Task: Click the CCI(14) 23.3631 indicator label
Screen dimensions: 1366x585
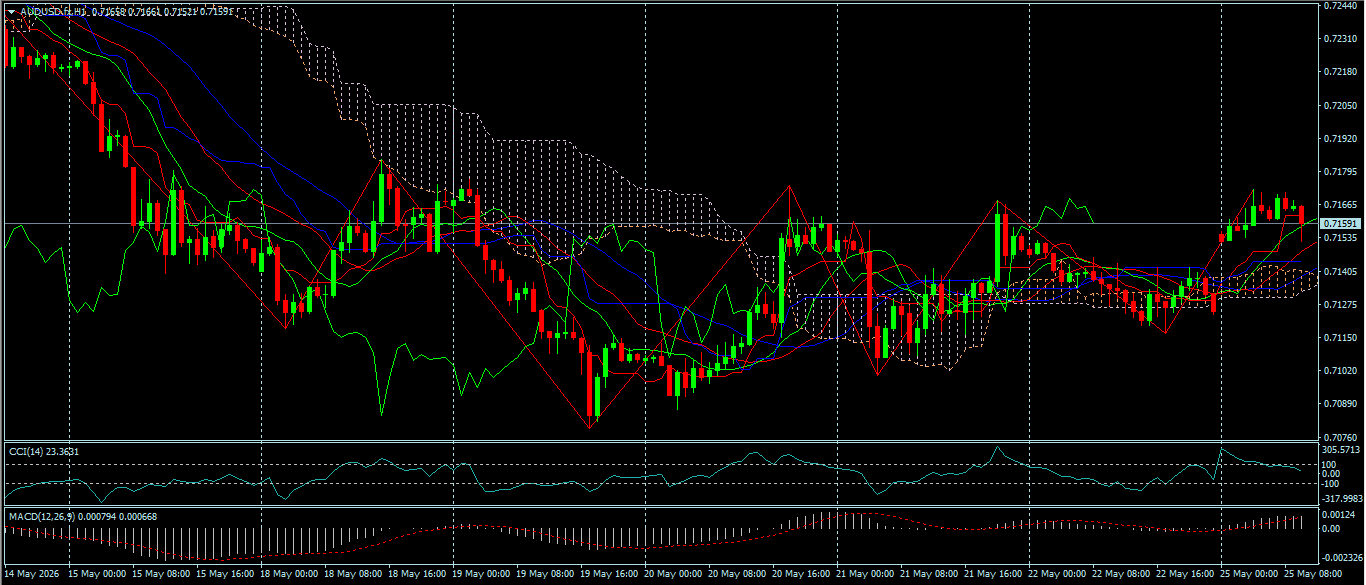Action: point(44,452)
